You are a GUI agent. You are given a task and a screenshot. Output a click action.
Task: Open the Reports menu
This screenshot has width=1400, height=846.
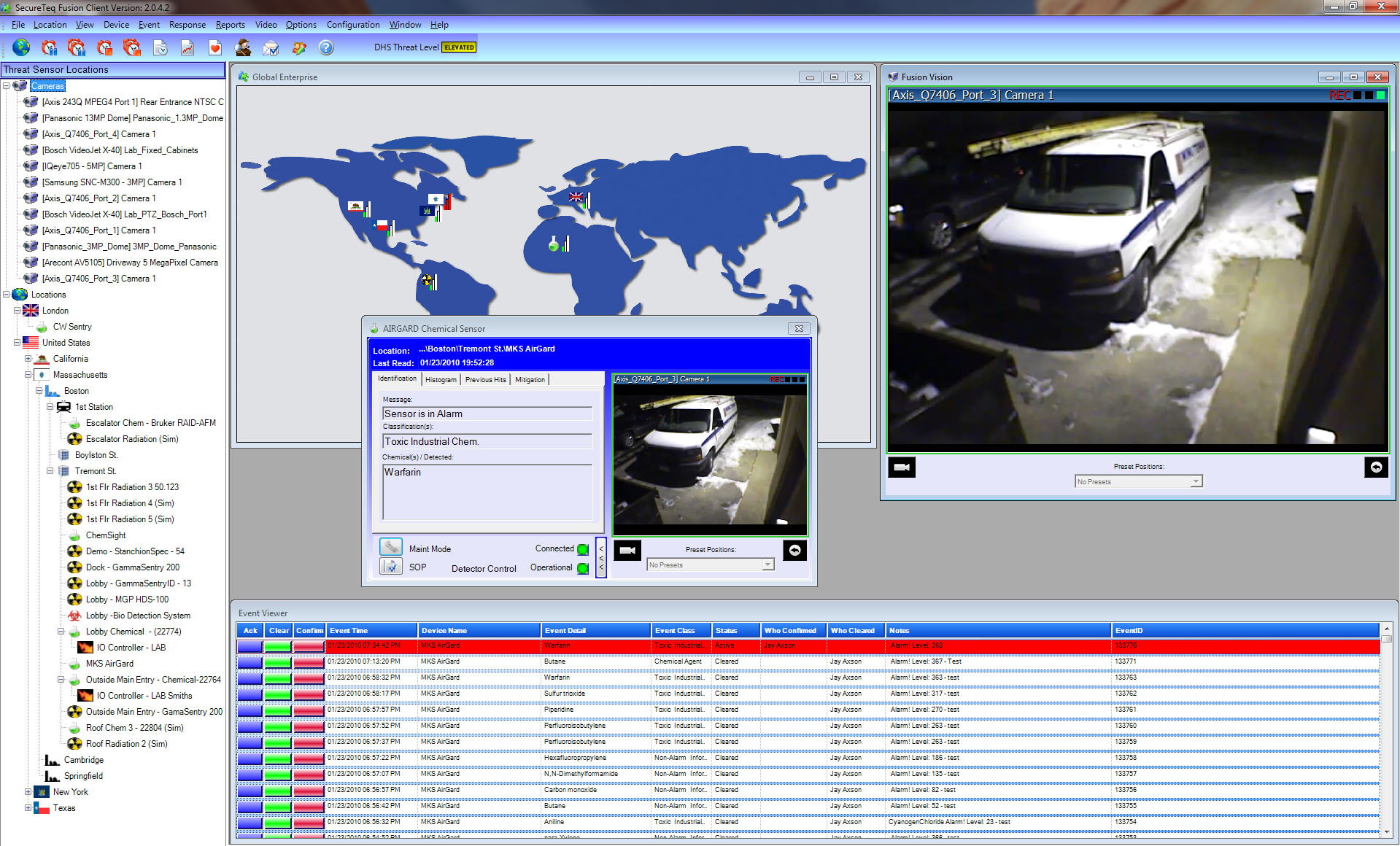231,25
